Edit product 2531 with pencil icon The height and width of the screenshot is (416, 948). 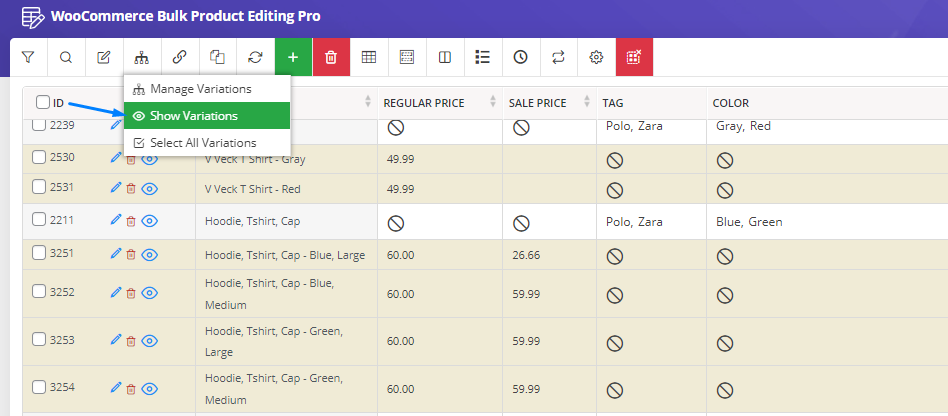pyautogui.click(x=116, y=187)
